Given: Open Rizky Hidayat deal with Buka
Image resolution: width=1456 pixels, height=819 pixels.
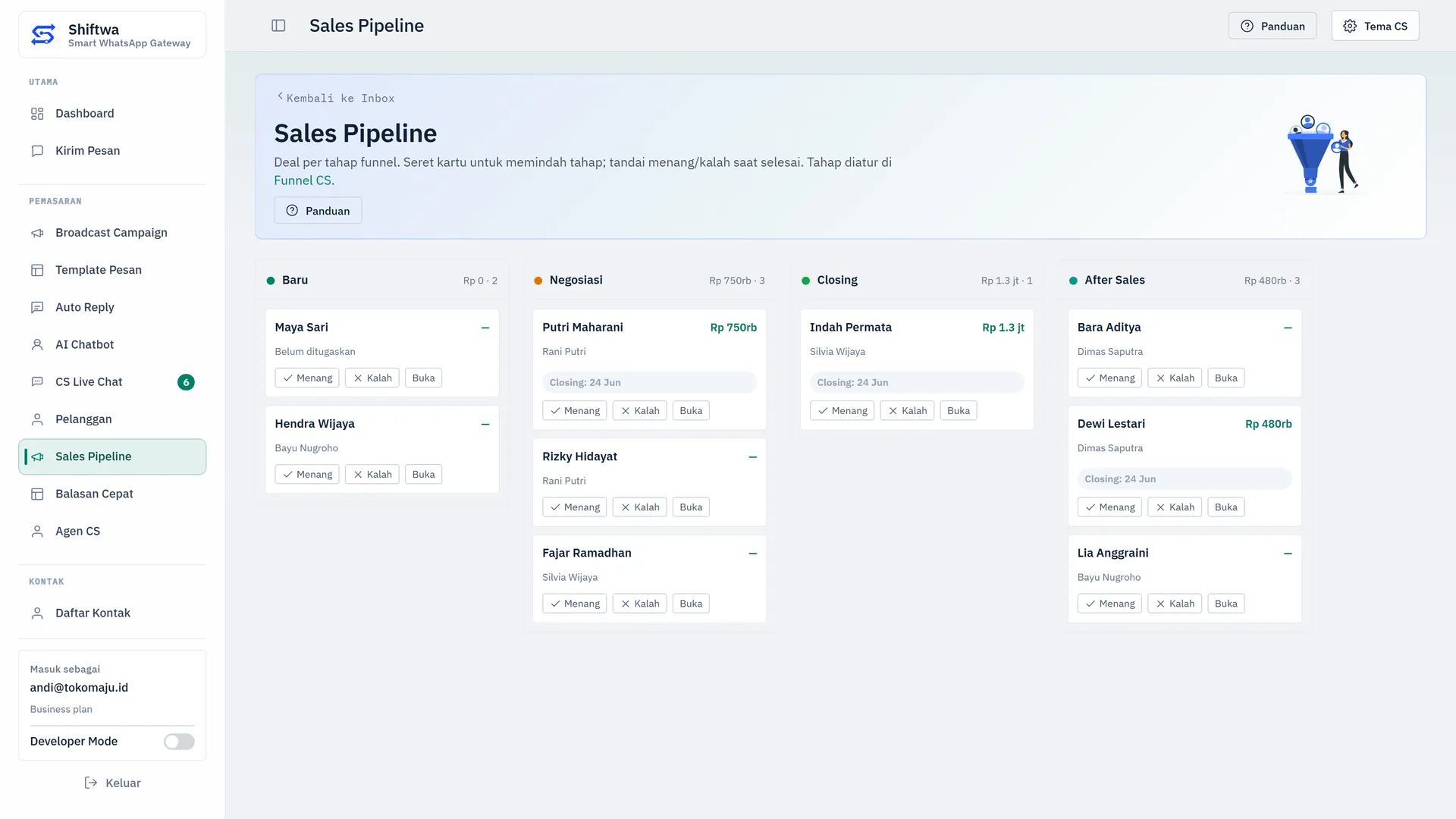Looking at the screenshot, I should pos(691,507).
